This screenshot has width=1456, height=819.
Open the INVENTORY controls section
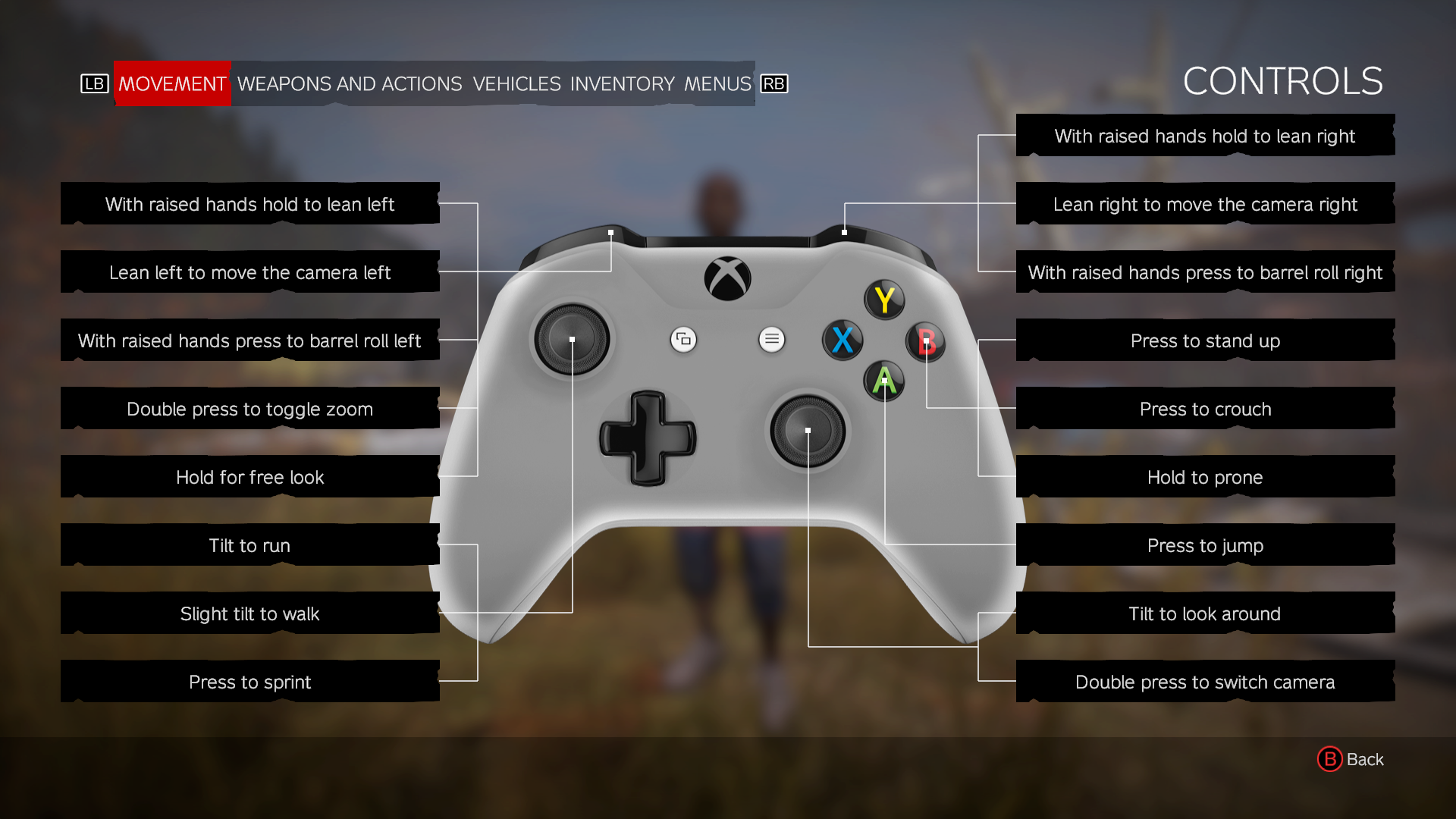tap(621, 84)
